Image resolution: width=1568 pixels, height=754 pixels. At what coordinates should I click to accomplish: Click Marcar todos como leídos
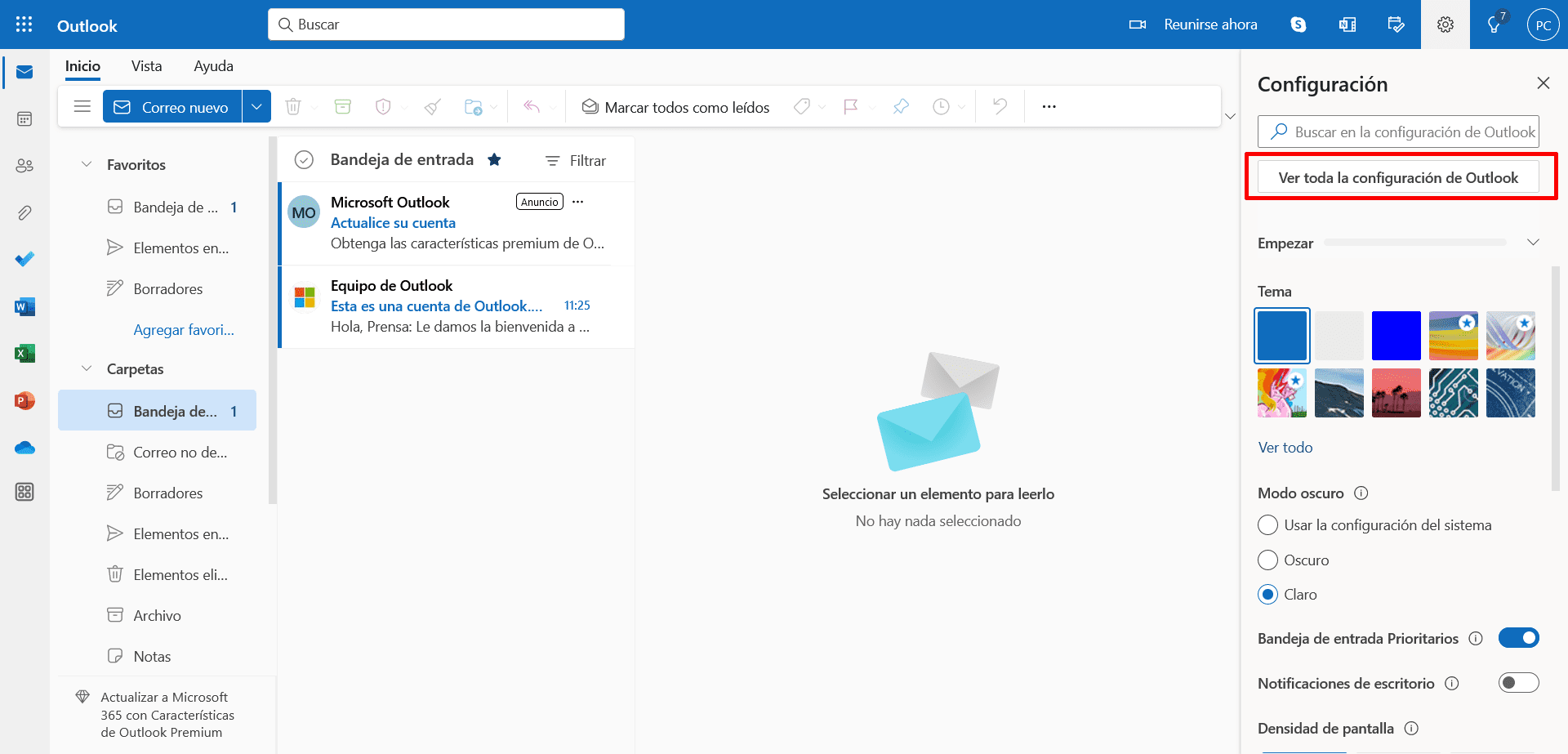pos(675,107)
